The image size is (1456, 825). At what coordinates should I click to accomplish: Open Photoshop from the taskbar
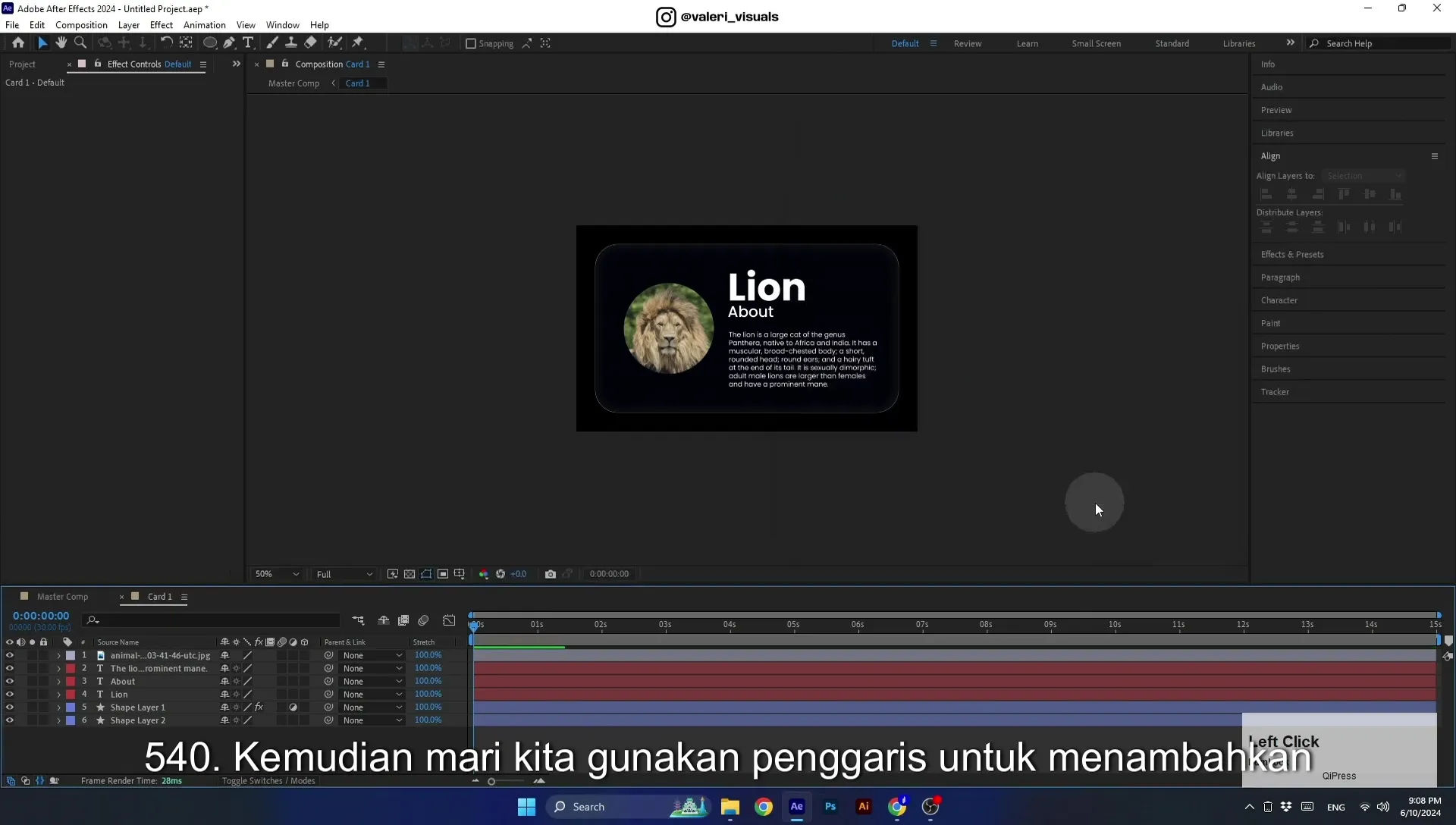tap(830, 807)
